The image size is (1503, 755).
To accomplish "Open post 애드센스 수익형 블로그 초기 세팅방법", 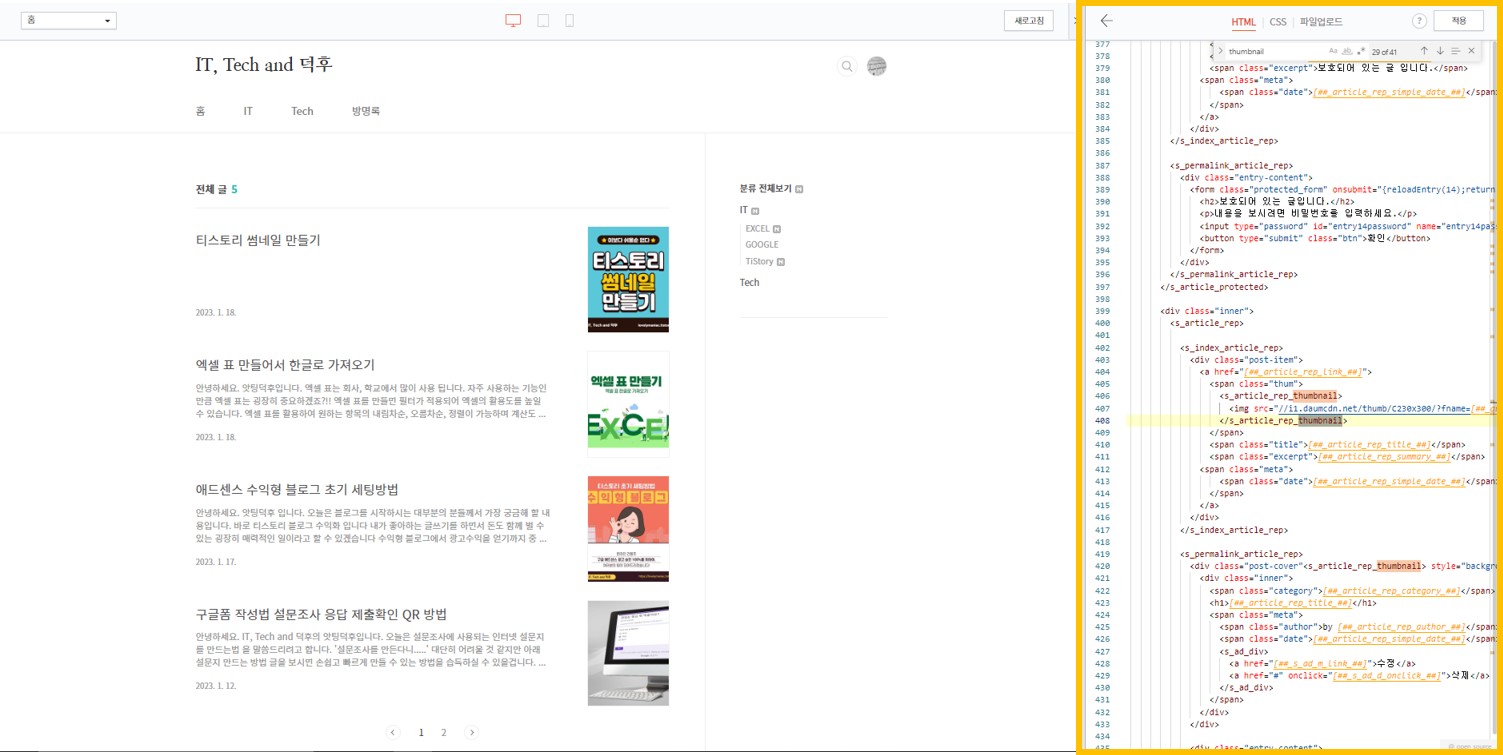I will (297, 489).
